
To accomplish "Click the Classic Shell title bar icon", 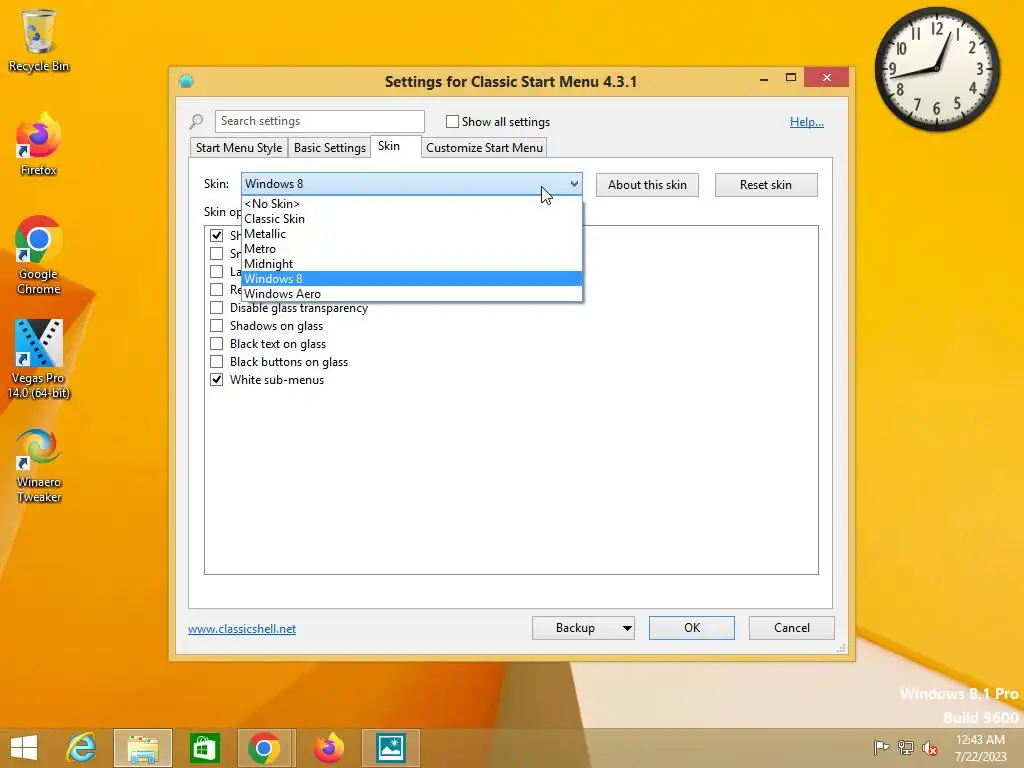I will tap(186, 81).
